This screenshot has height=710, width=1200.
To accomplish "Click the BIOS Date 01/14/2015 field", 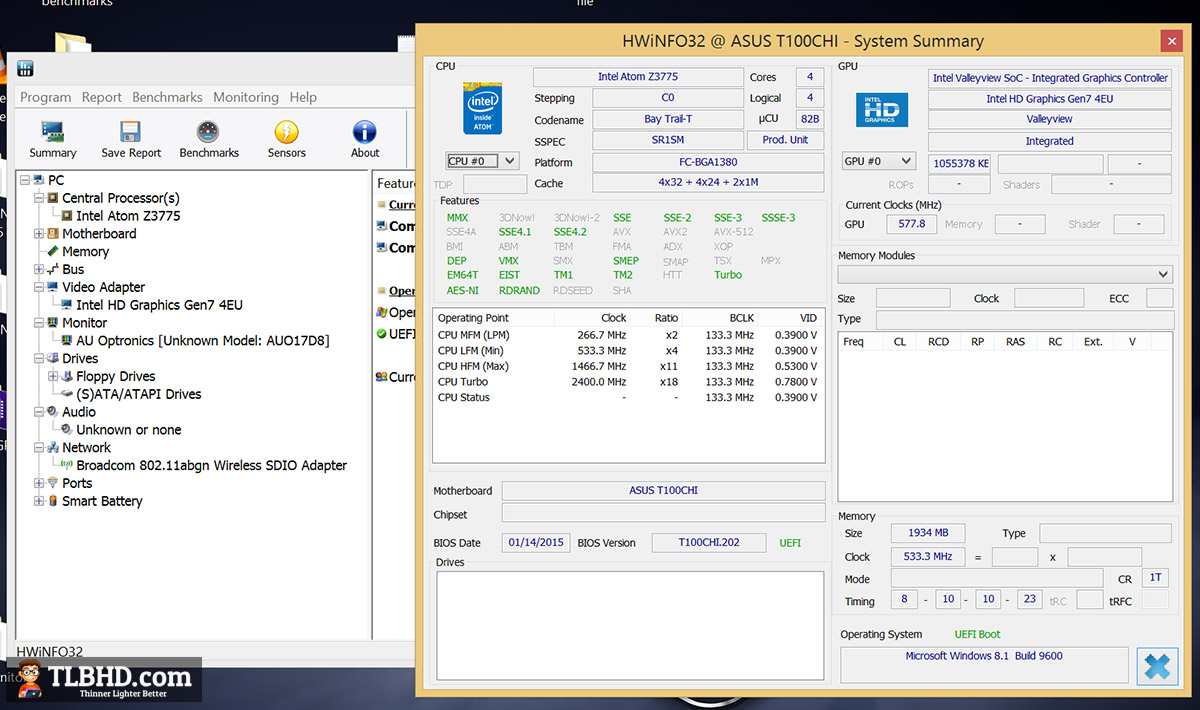I will click(x=536, y=542).
